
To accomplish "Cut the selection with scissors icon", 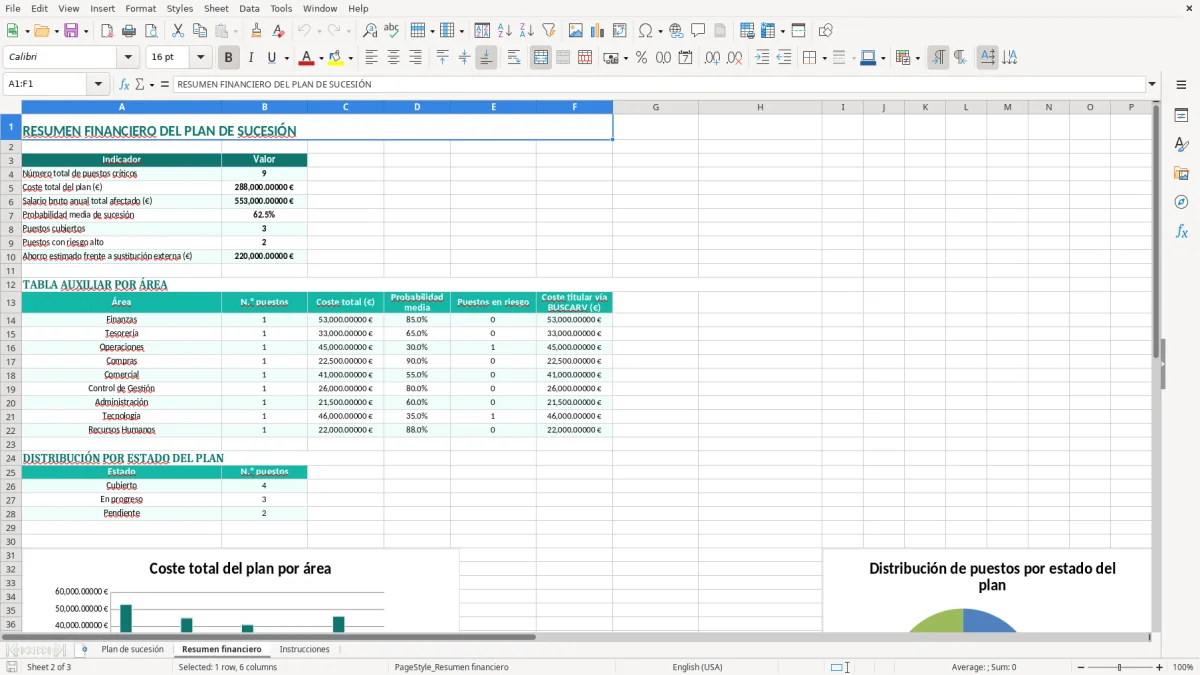I will pyautogui.click(x=178, y=31).
